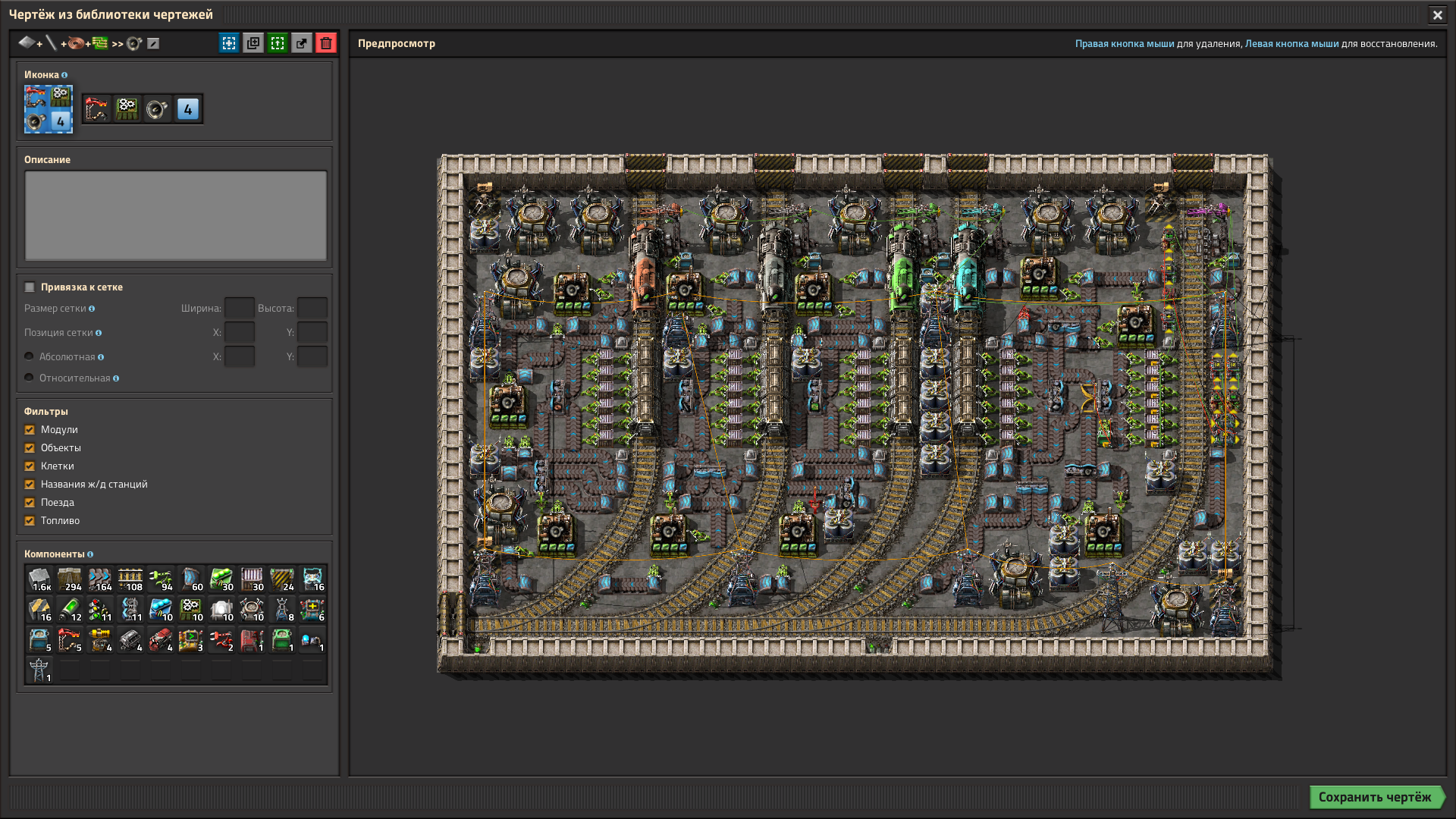Viewport: 1456px width, 819px height.
Task: Click the info icon next to Иконка
Action: 64,75
